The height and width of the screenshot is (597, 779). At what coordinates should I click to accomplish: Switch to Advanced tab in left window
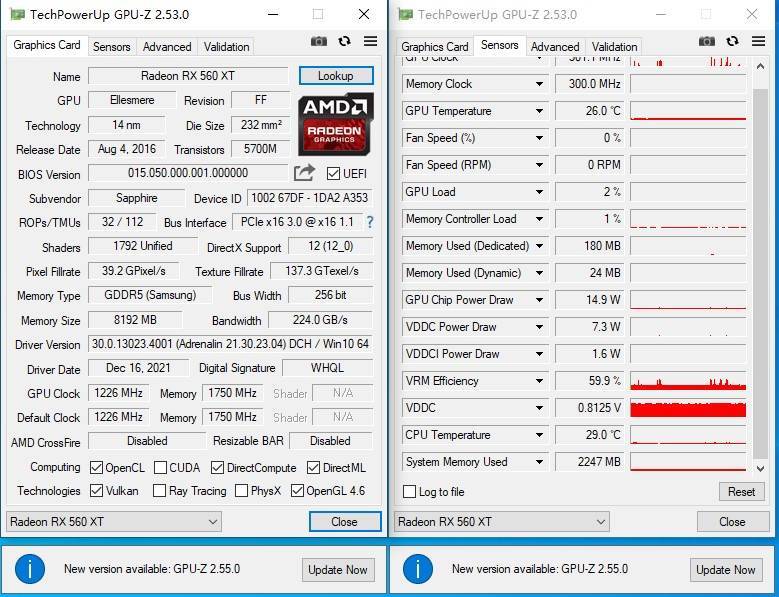[x=167, y=47]
